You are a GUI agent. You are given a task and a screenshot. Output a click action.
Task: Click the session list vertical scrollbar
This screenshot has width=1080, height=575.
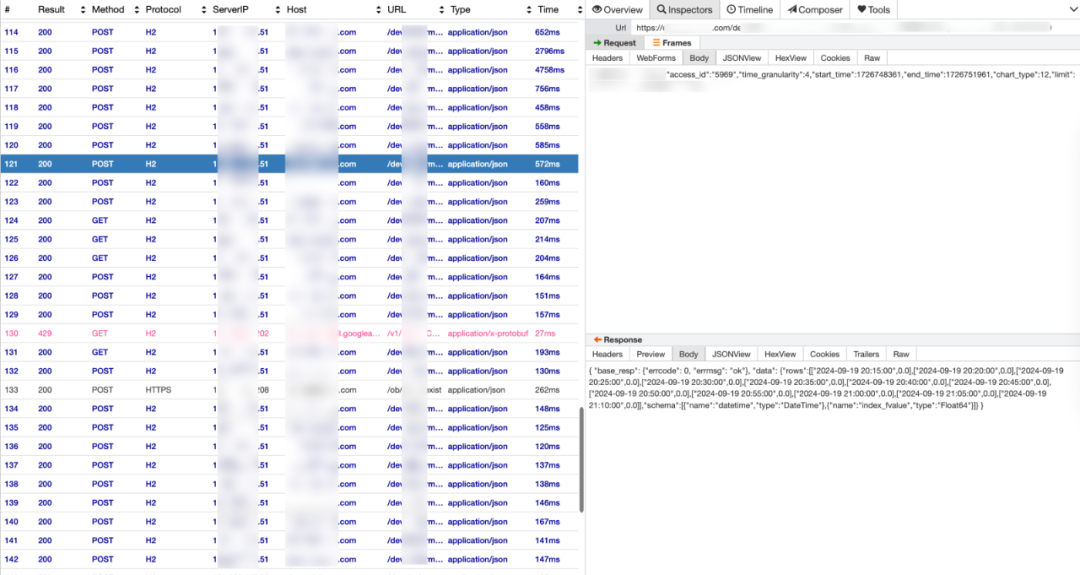pyautogui.click(x=581, y=459)
